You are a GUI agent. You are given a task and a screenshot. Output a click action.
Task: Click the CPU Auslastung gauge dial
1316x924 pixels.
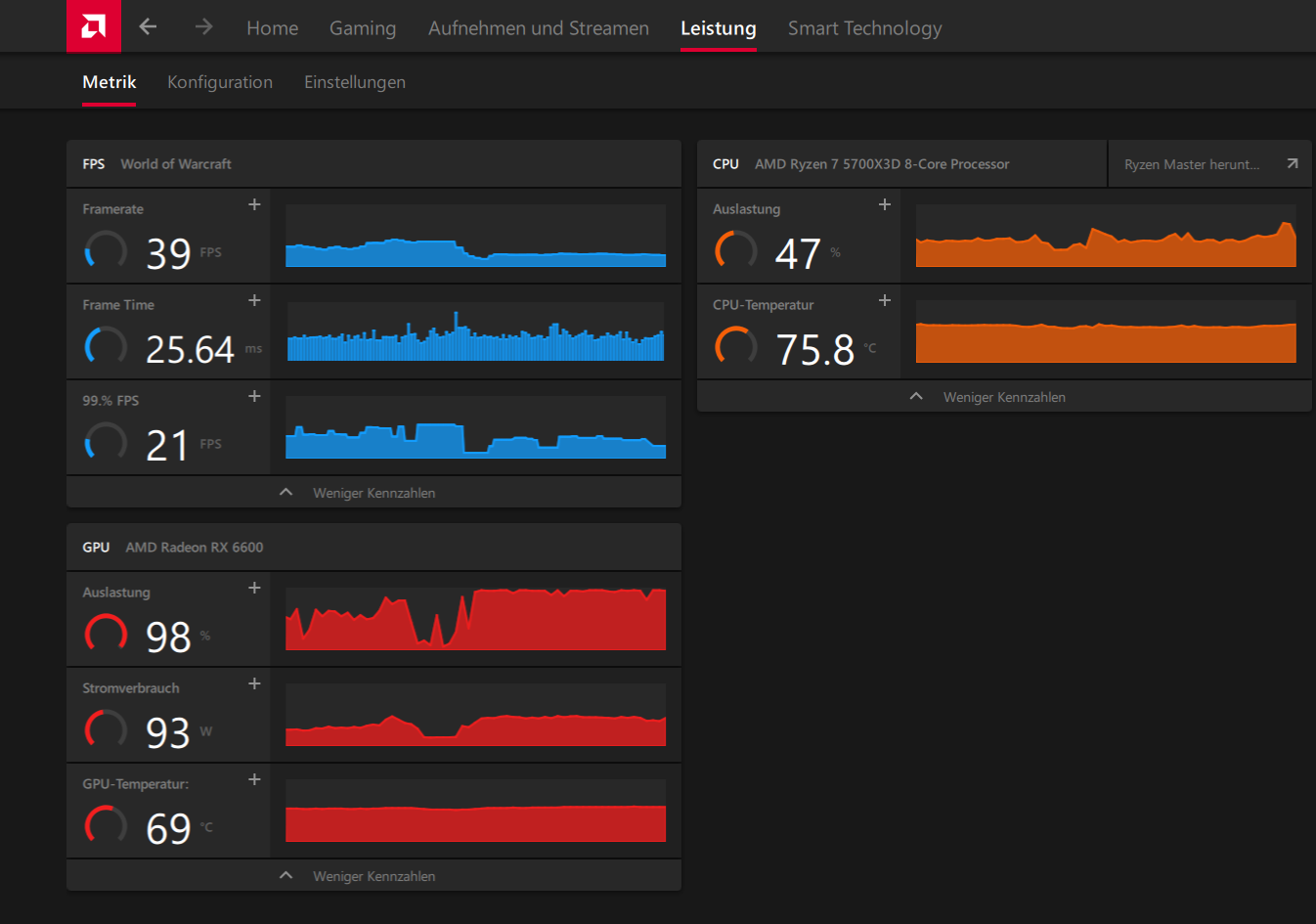(736, 251)
